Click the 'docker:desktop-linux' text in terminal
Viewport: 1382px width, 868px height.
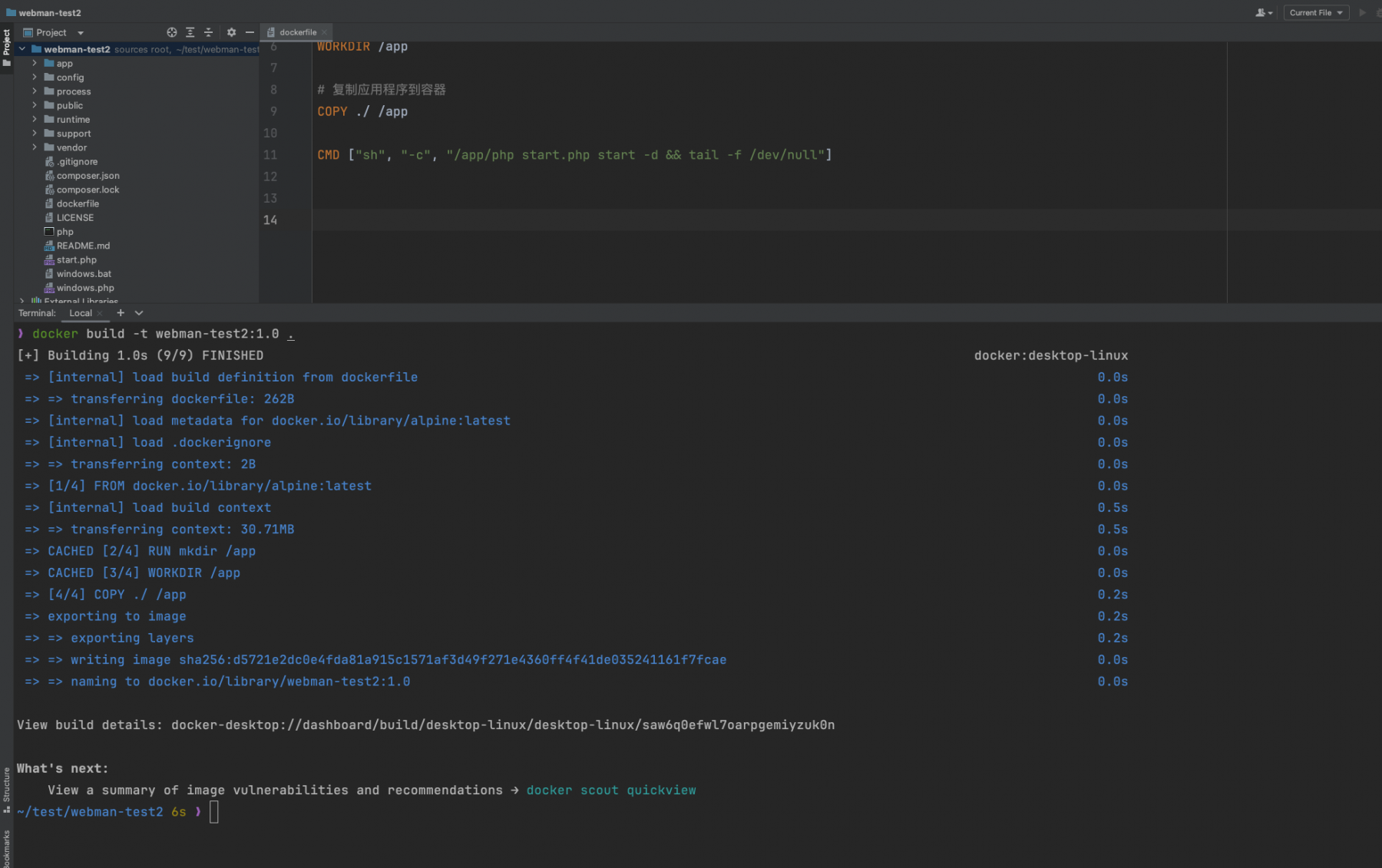click(1051, 355)
